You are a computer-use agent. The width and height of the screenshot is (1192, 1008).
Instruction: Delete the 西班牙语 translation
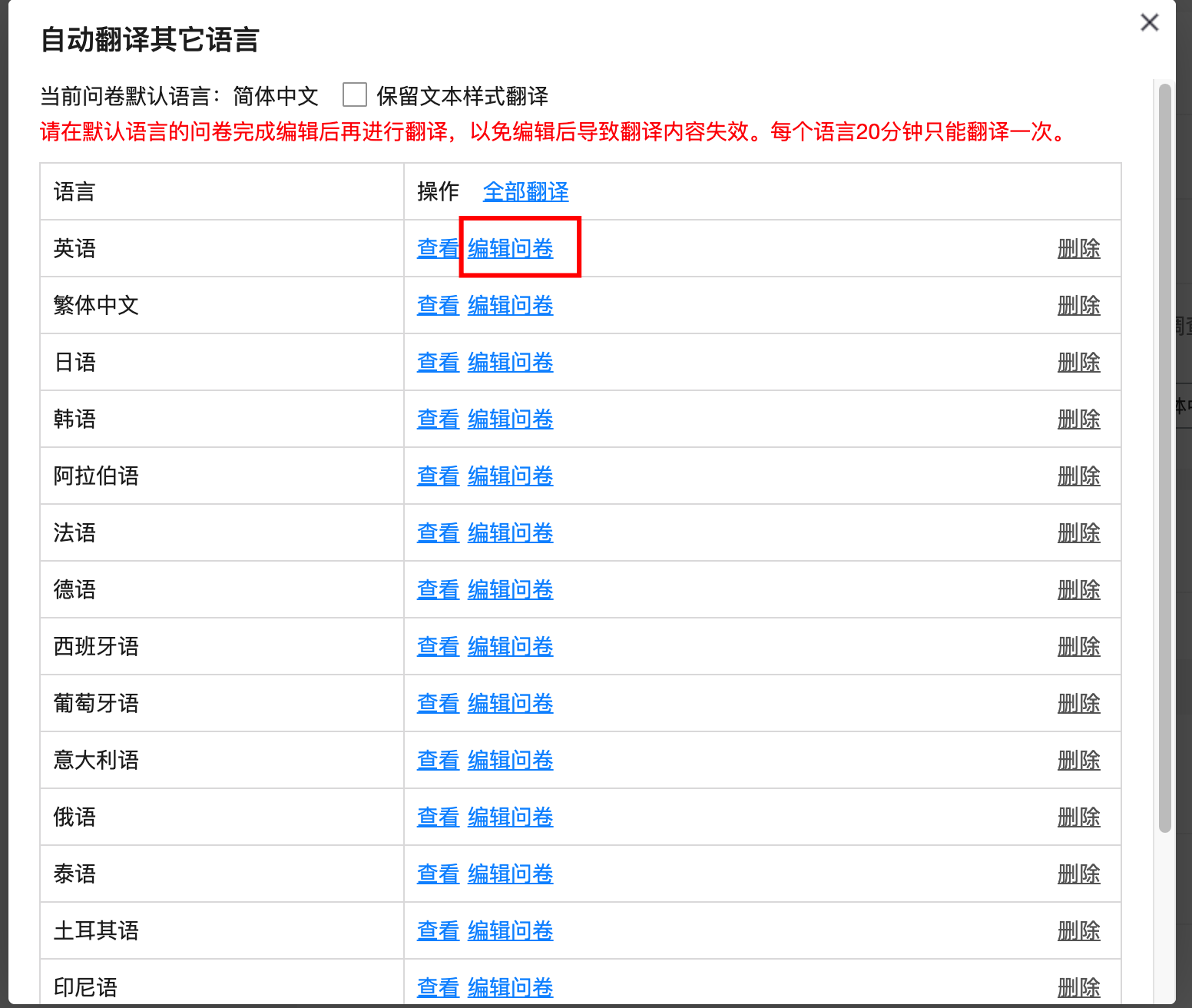pyautogui.click(x=1079, y=646)
